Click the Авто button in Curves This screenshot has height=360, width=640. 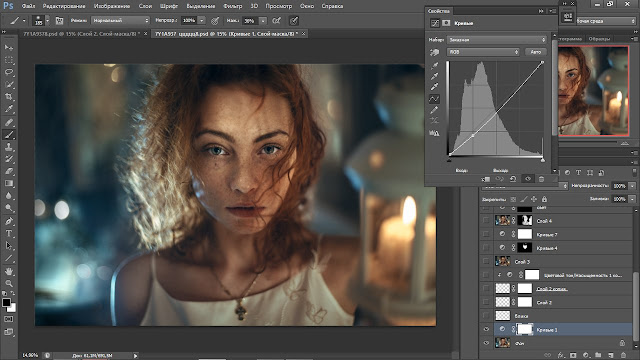pyautogui.click(x=536, y=52)
